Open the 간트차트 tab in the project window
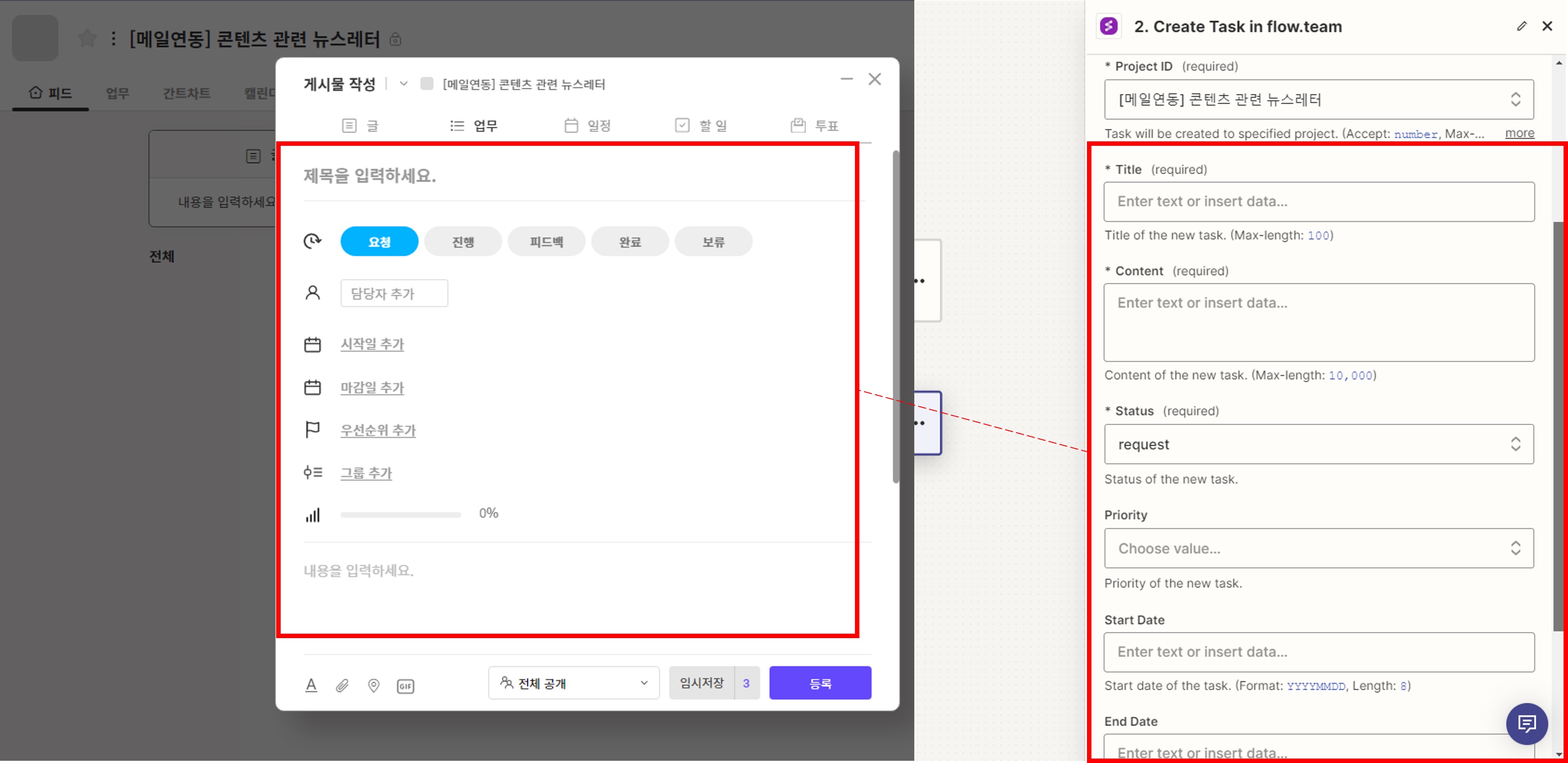This screenshot has width=1568, height=763. pos(186,93)
